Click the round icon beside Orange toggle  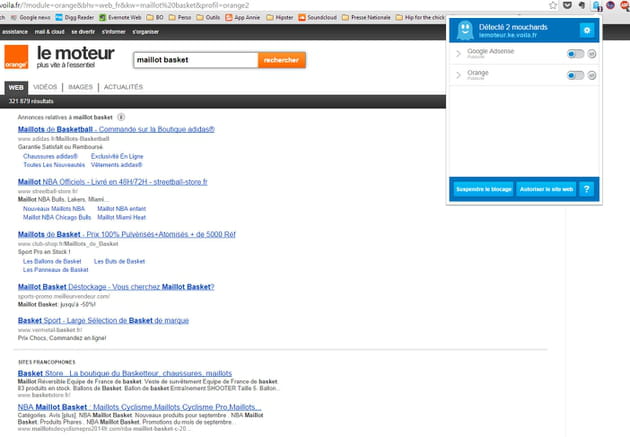[591, 76]
